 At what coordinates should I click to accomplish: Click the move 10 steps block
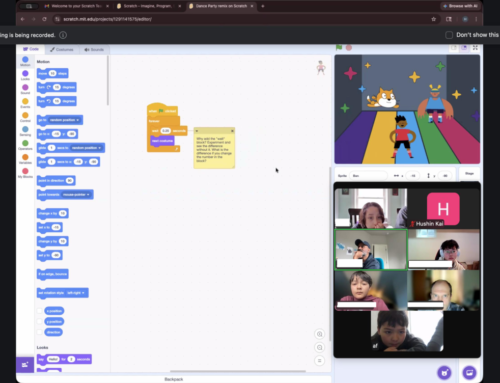click(x=53, y=73)
